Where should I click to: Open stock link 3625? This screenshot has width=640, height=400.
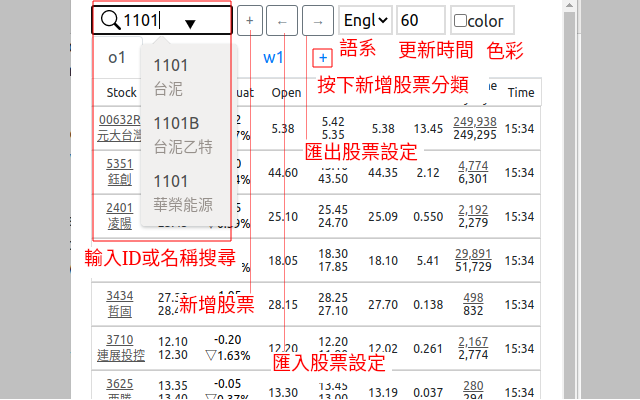click(120, 384)
